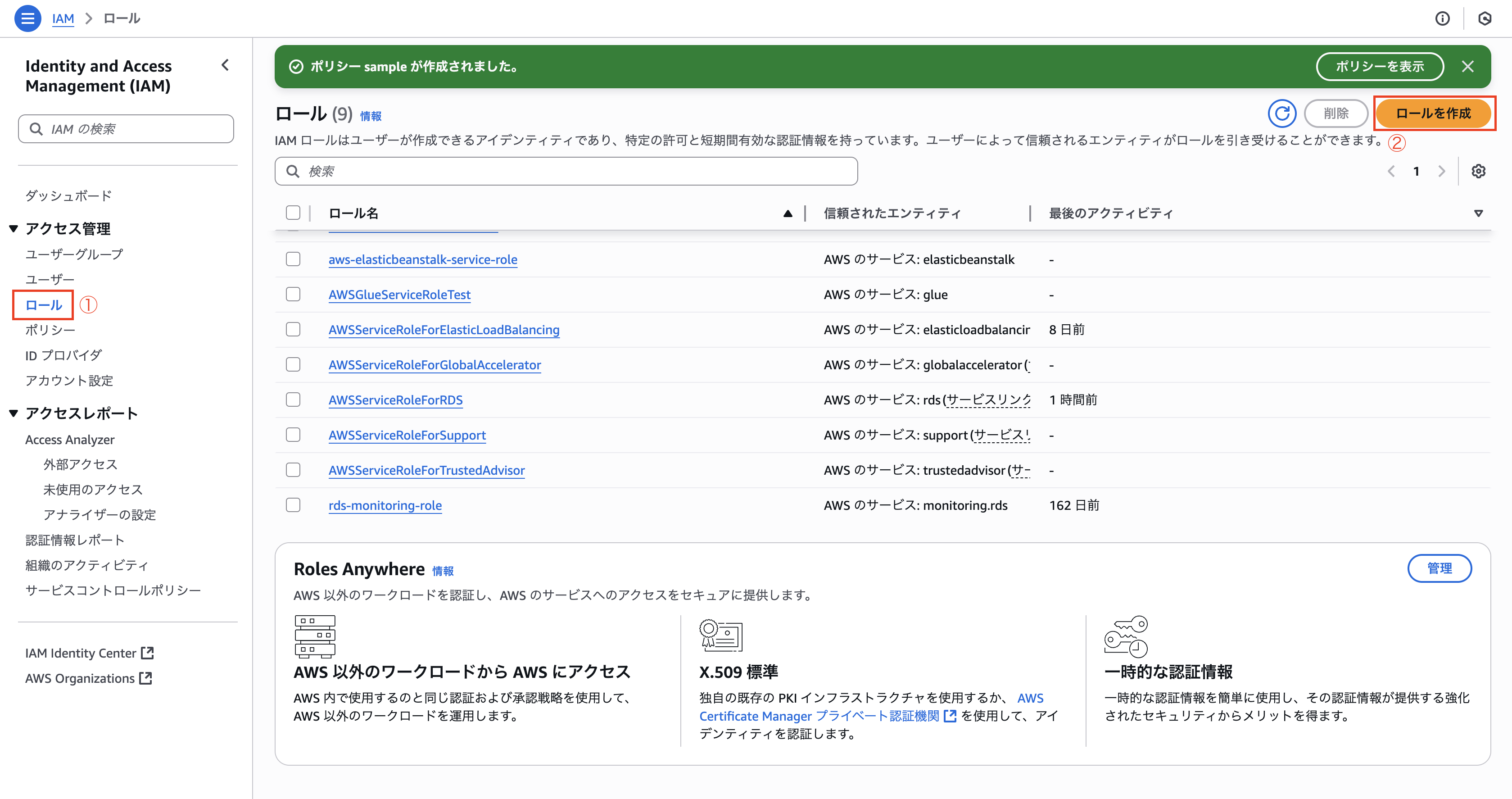Viewport: 1512px width, 799px height.
Task: Collapse the アクセスレポート section
Action: (x=14, y=413)
